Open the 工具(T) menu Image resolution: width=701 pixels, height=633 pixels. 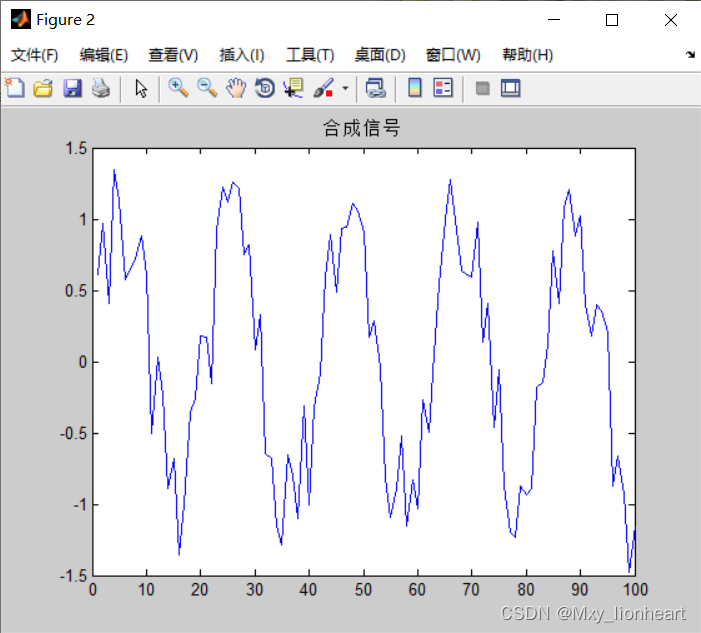tap(310, 55)
